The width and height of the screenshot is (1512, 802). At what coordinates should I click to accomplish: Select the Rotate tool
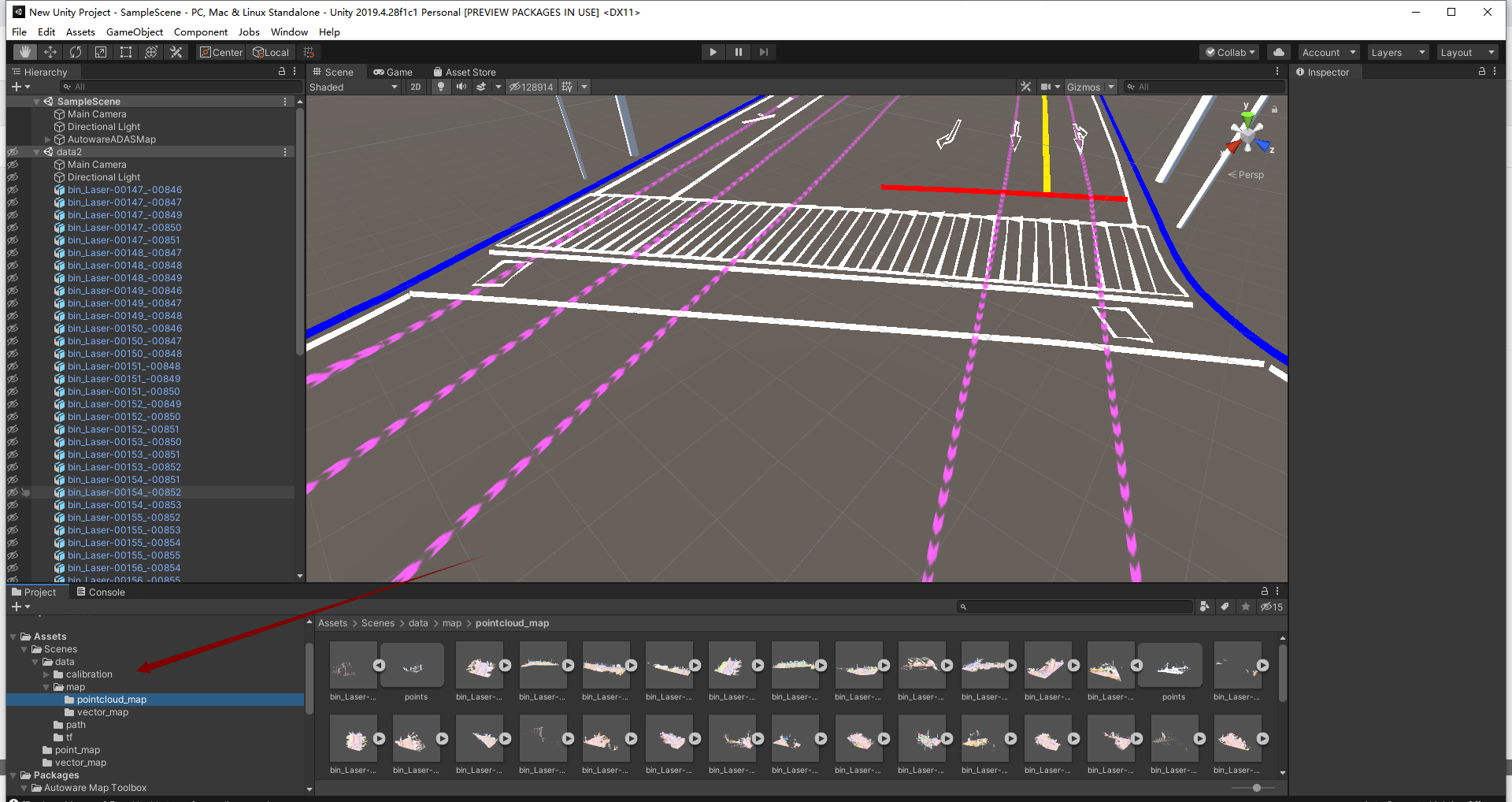pyautogui.click(x=76, y=52)
